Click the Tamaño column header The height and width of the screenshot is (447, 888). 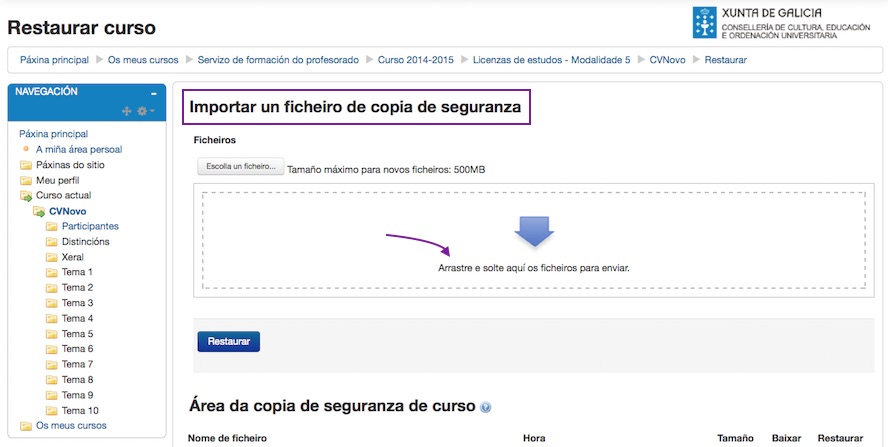click(x=735, y=438)
